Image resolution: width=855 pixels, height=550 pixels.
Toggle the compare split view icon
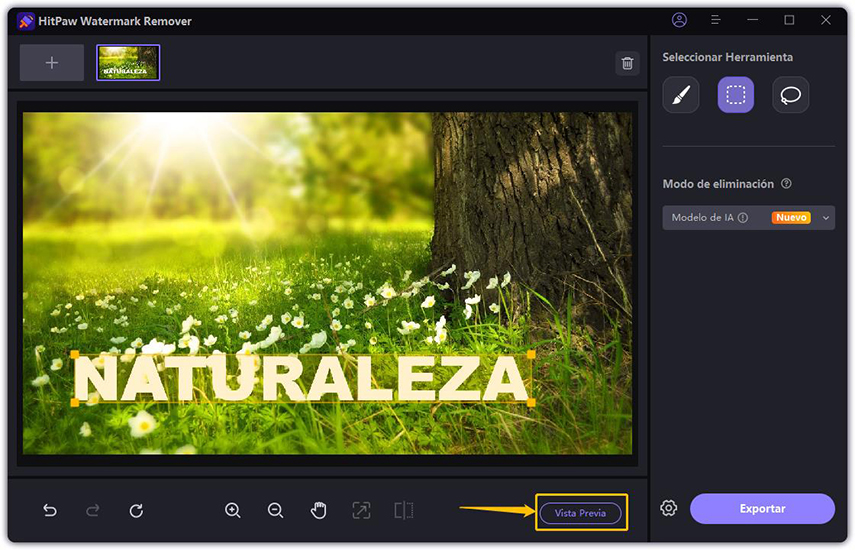pyautogui.click(x=404, y=510)
